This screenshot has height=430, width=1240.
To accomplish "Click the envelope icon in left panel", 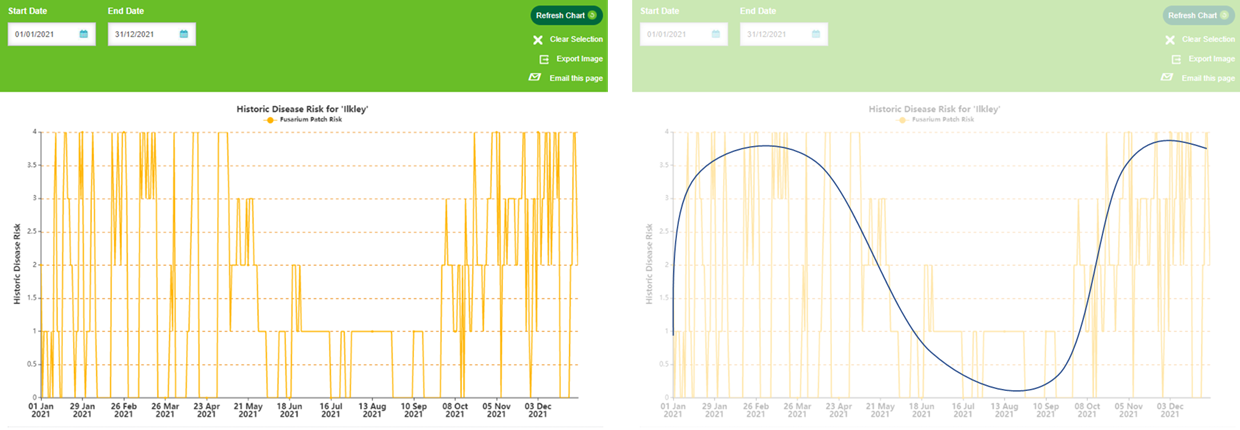I will [535, 77].
